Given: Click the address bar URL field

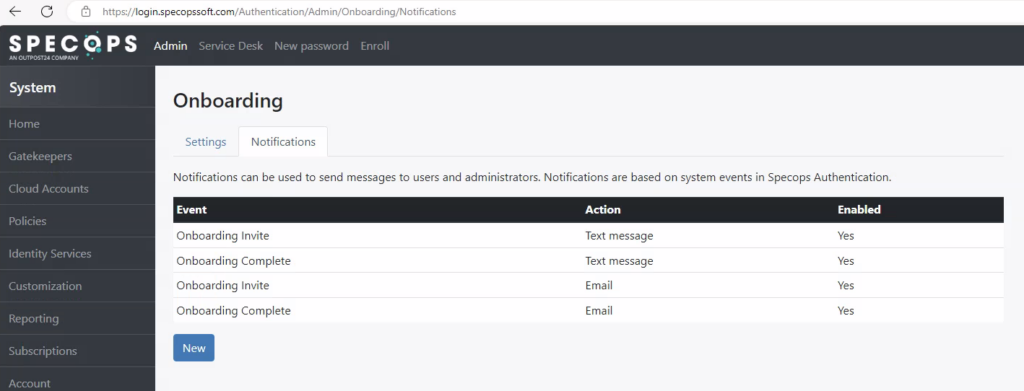Looking at the screenshot, I should tap(542, 12).
